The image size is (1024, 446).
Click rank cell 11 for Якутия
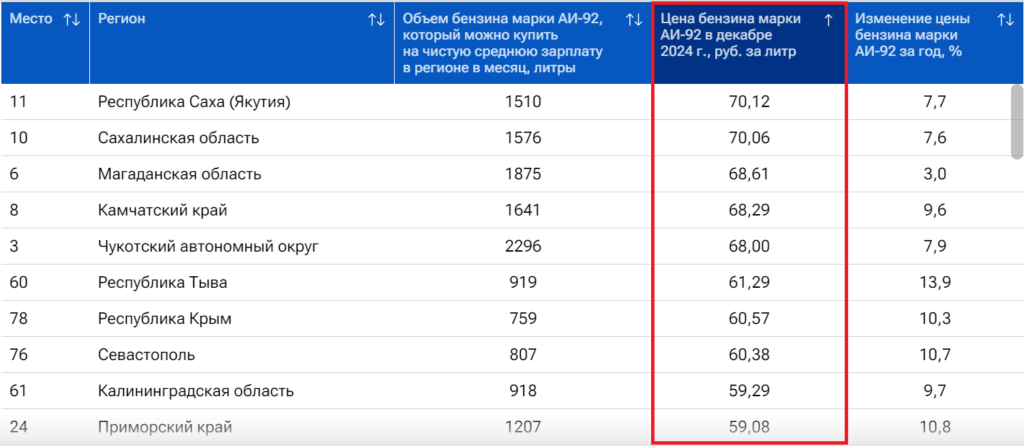[x=18, y=102]
